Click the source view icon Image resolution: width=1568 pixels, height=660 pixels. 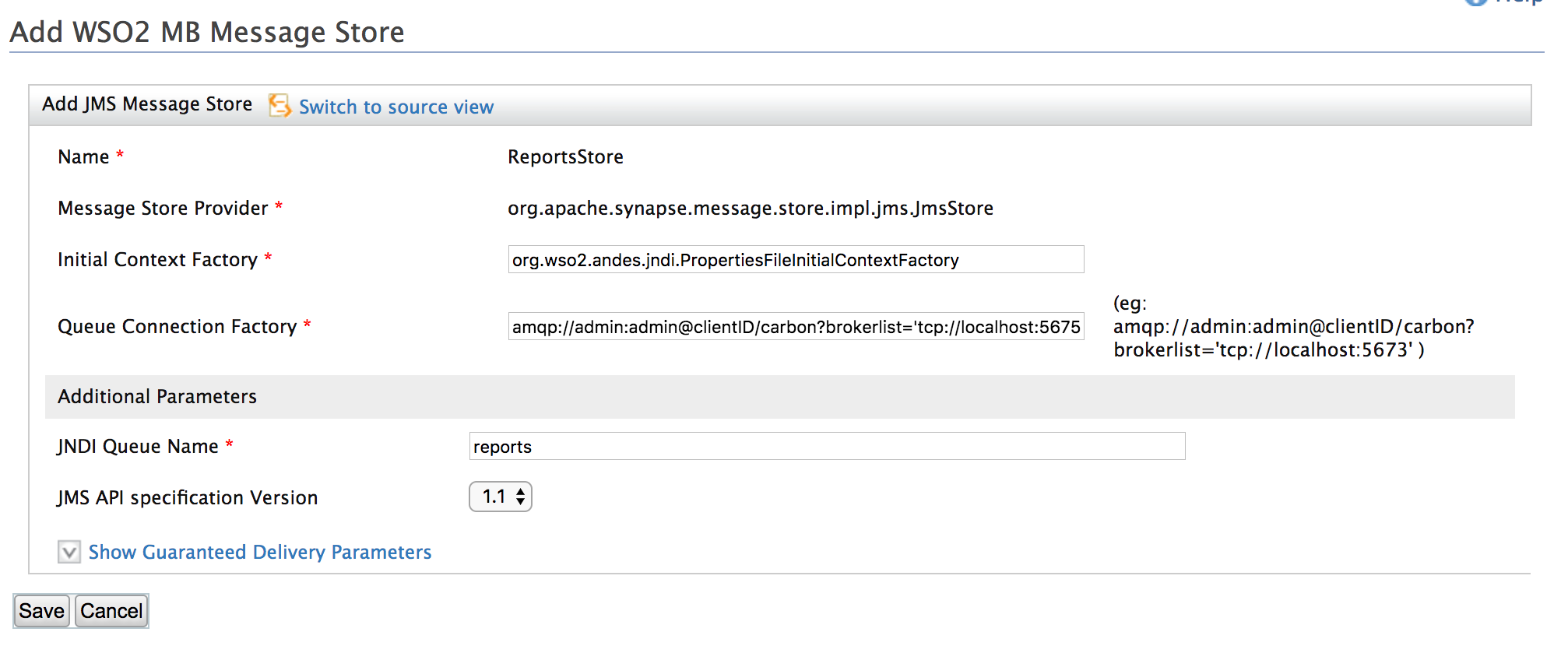click(279, 105)
